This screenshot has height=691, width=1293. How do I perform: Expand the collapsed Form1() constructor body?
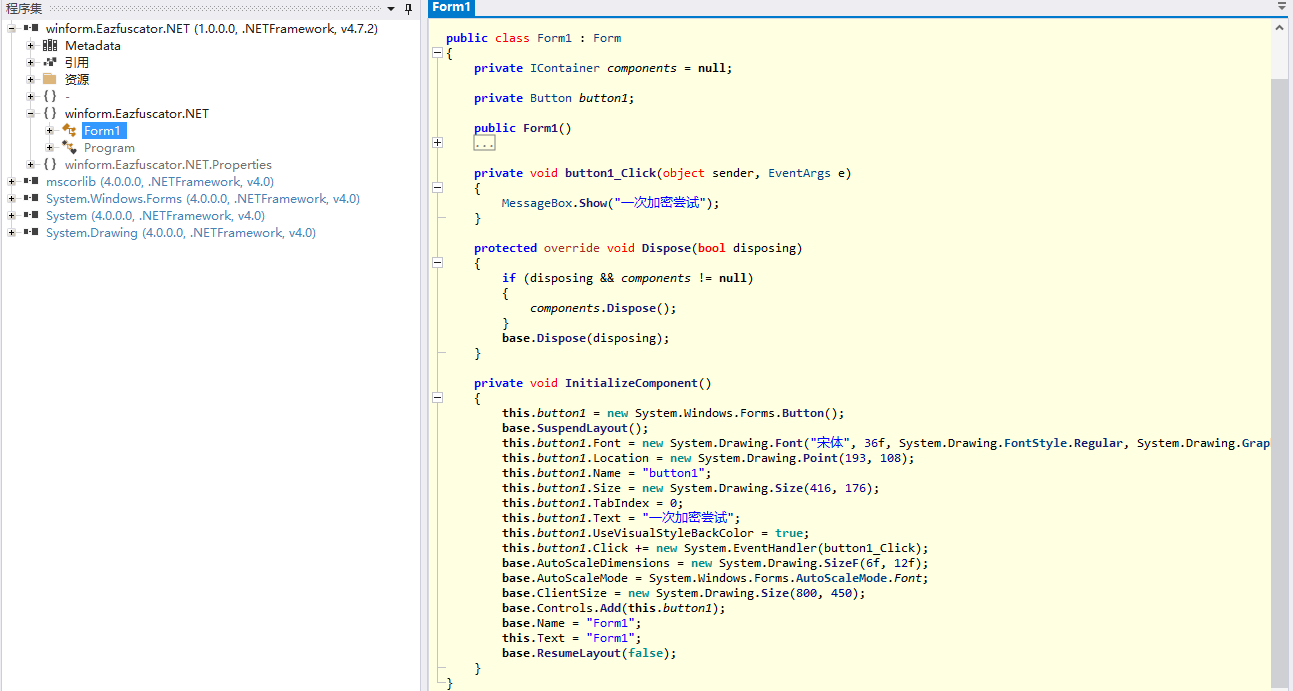pos(437,143)
